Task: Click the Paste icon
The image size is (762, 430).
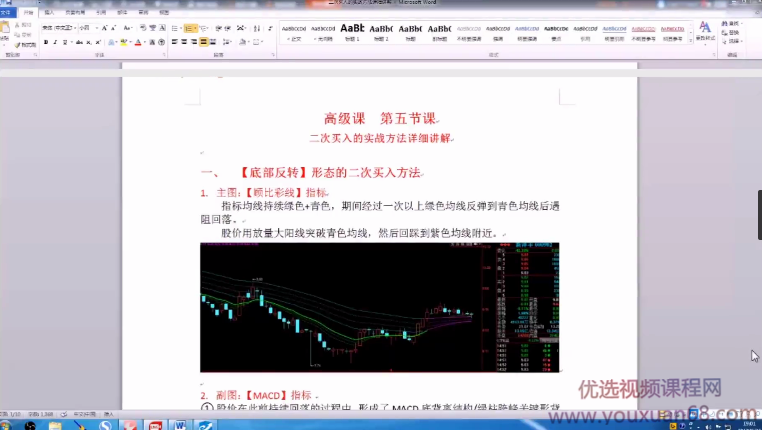Action: (x=5, y=27)
